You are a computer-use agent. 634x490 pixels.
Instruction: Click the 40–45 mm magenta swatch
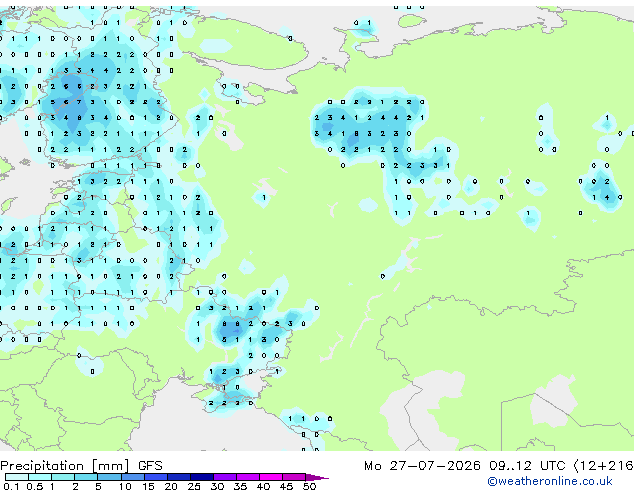click(271, 477)
